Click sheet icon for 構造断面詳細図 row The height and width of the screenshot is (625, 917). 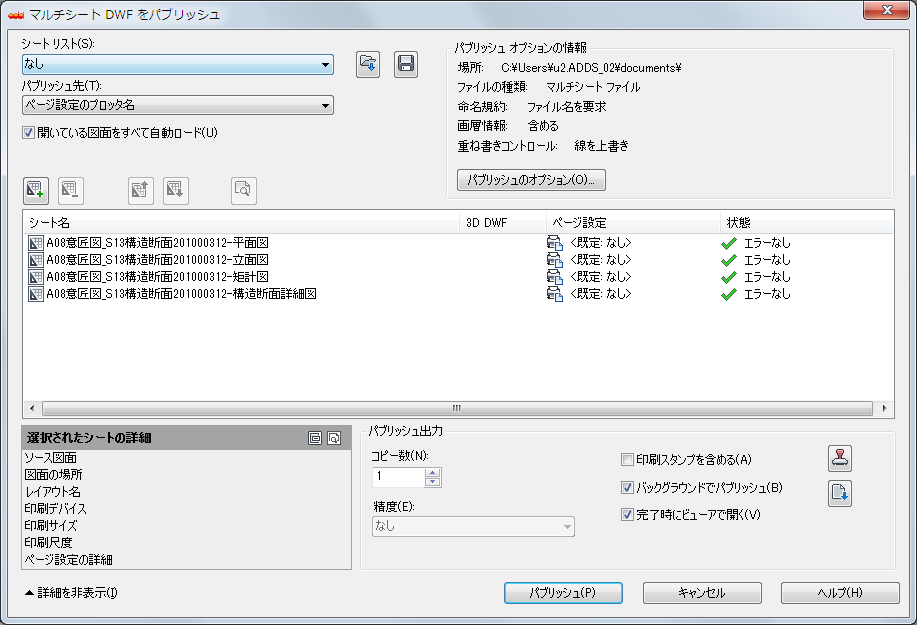tap(36, 293)
